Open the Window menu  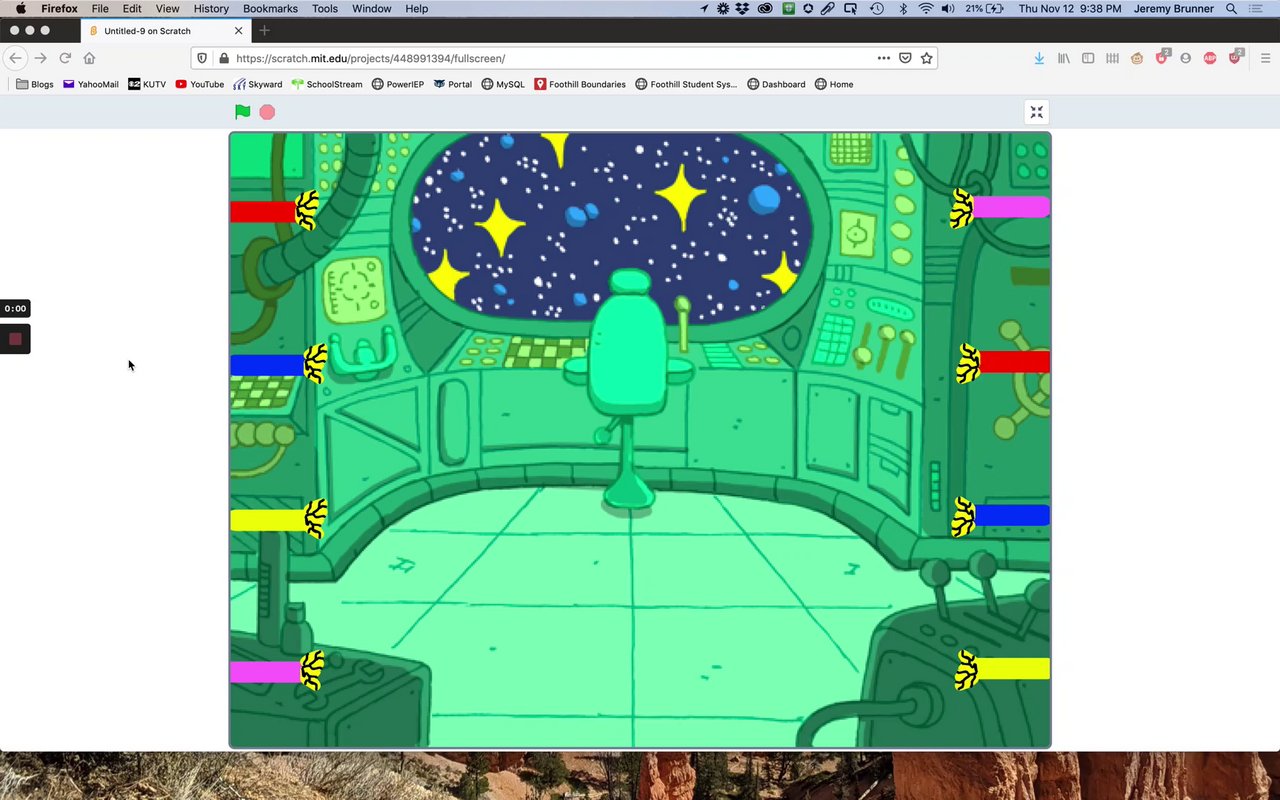pos(371,8)
